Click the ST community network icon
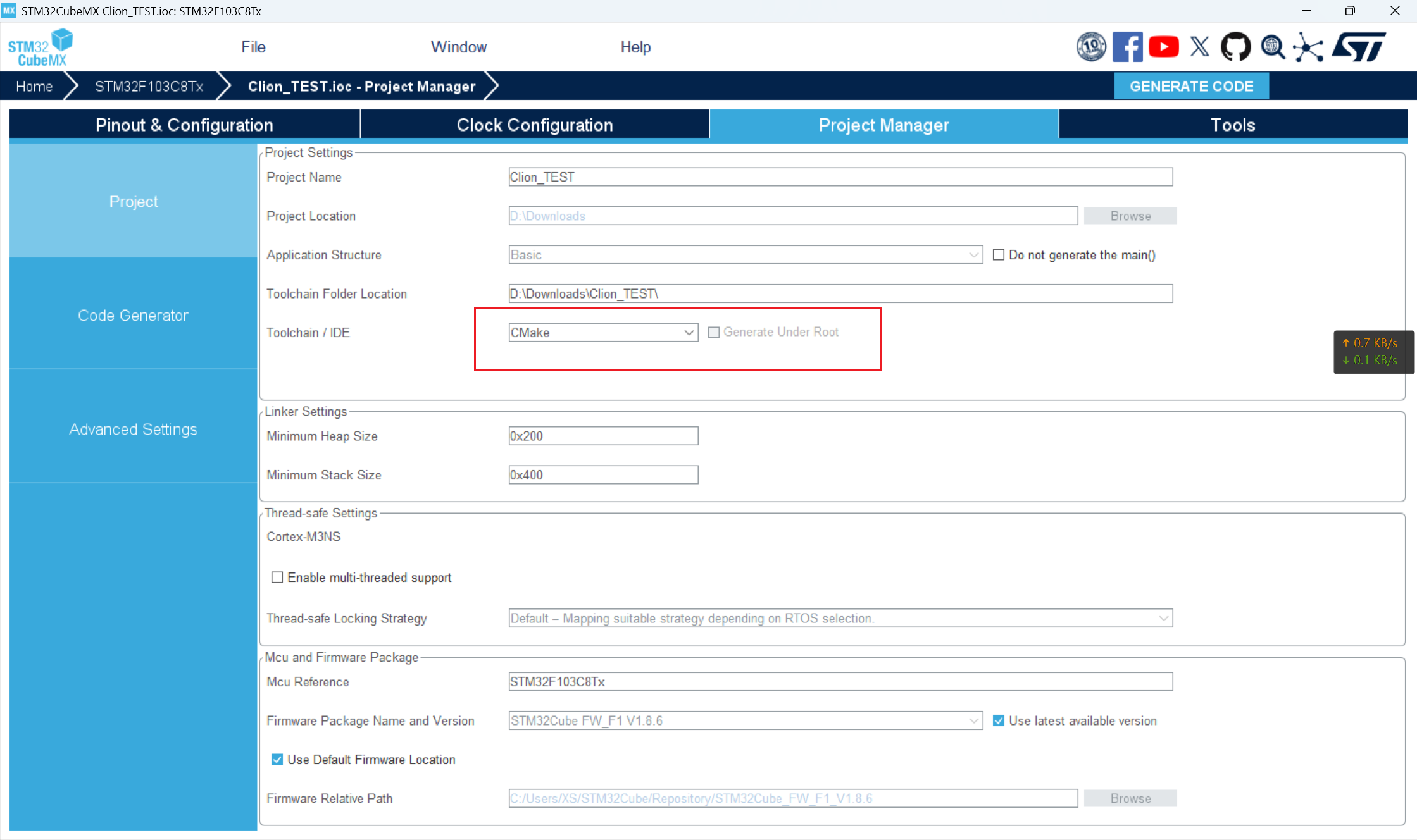 pyautogui.click(x=1308, y=47)
